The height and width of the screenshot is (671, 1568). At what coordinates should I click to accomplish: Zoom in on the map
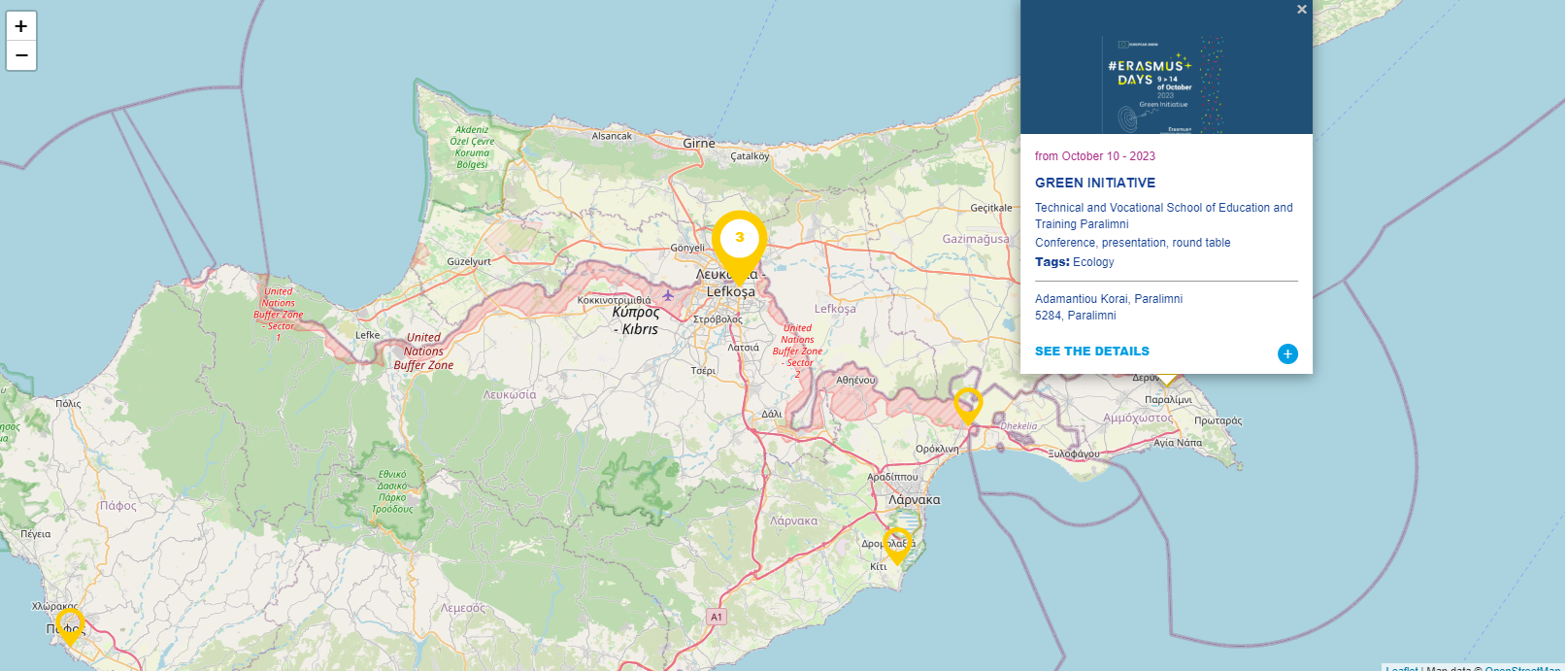click(x=21, y=26)
